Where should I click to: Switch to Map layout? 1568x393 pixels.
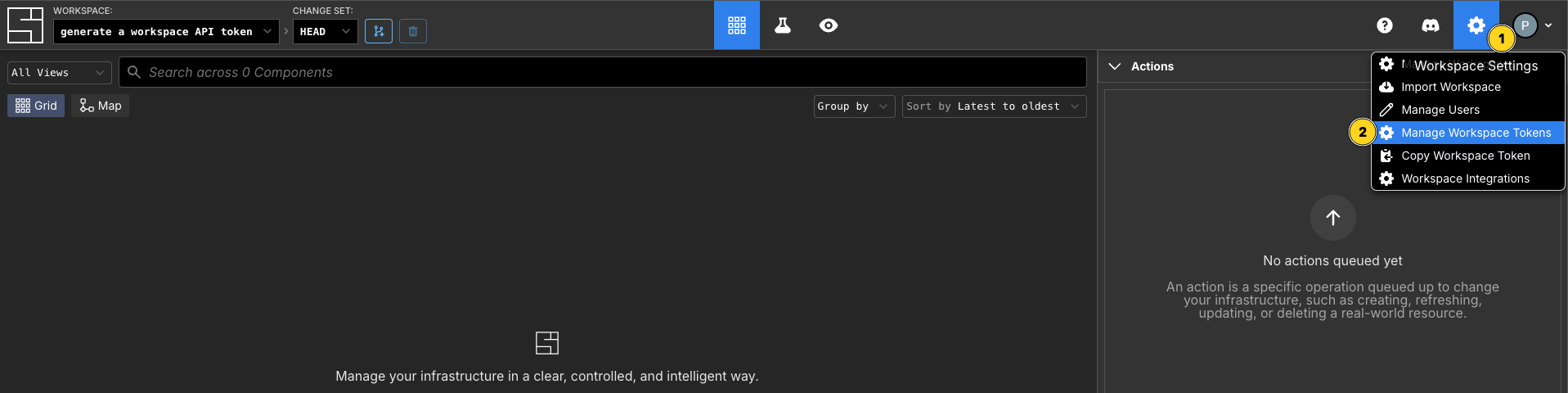click(101, 106)
